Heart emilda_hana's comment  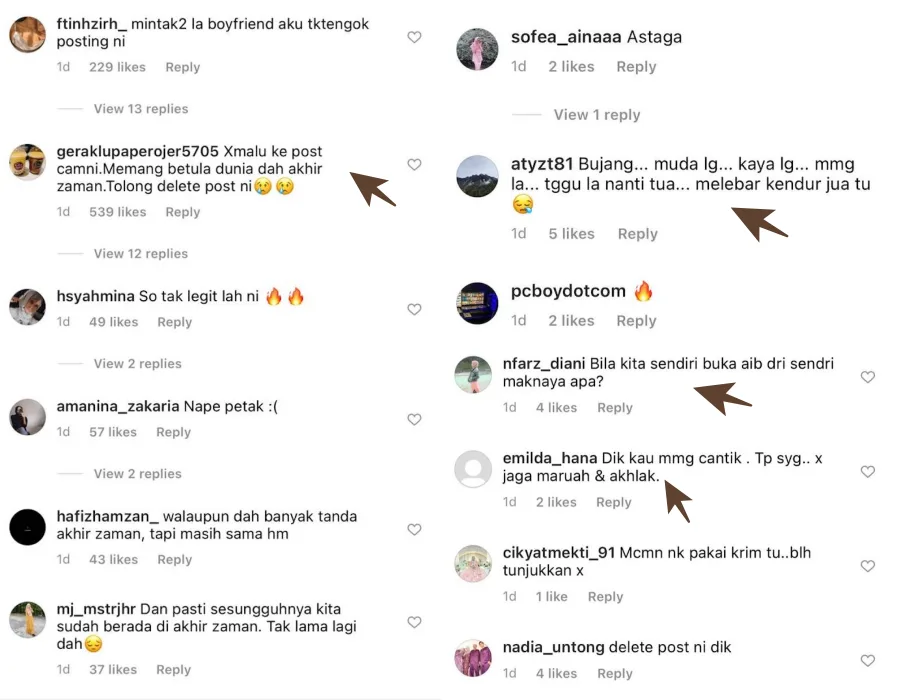[x=868, y=471]
